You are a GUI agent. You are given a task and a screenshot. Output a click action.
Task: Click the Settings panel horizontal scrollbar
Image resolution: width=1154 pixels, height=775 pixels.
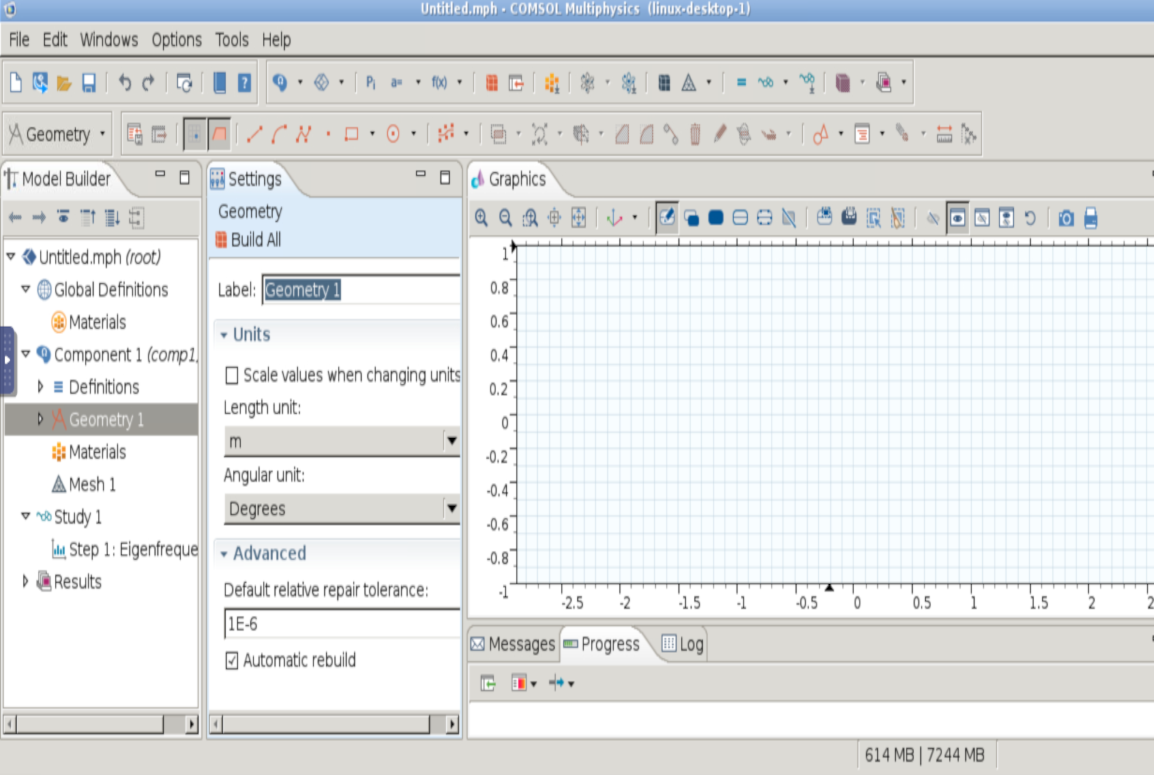click(335, 724)
